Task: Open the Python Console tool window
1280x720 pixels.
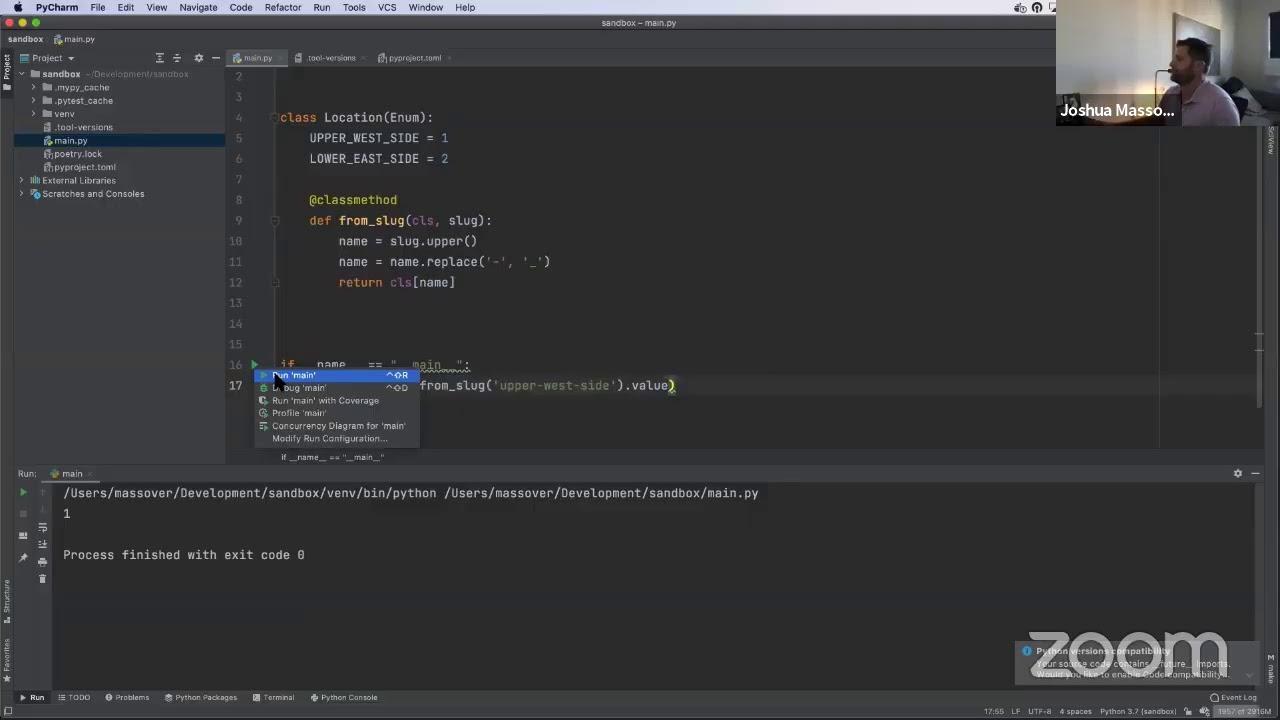Action: point(343,698)
